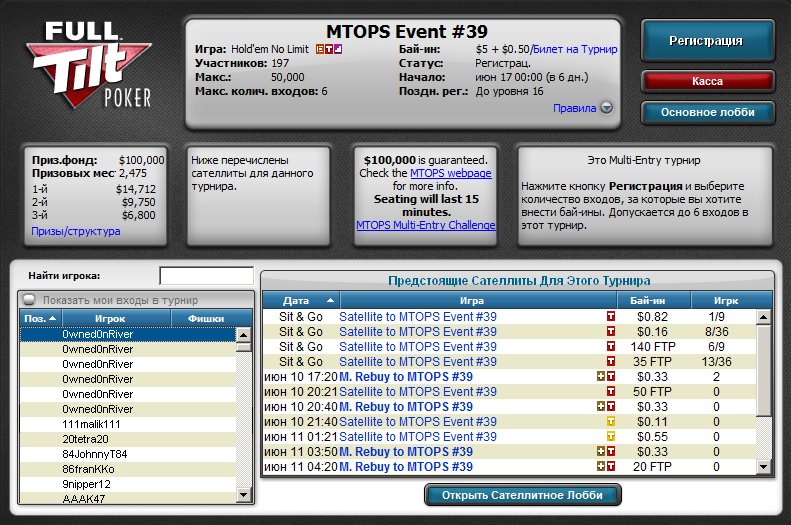The width and height of the screenshot is (791, 525).
Task: Open Satellite to MTOPS Event #39 at июн 11 01:21
Action: [418, 437]
